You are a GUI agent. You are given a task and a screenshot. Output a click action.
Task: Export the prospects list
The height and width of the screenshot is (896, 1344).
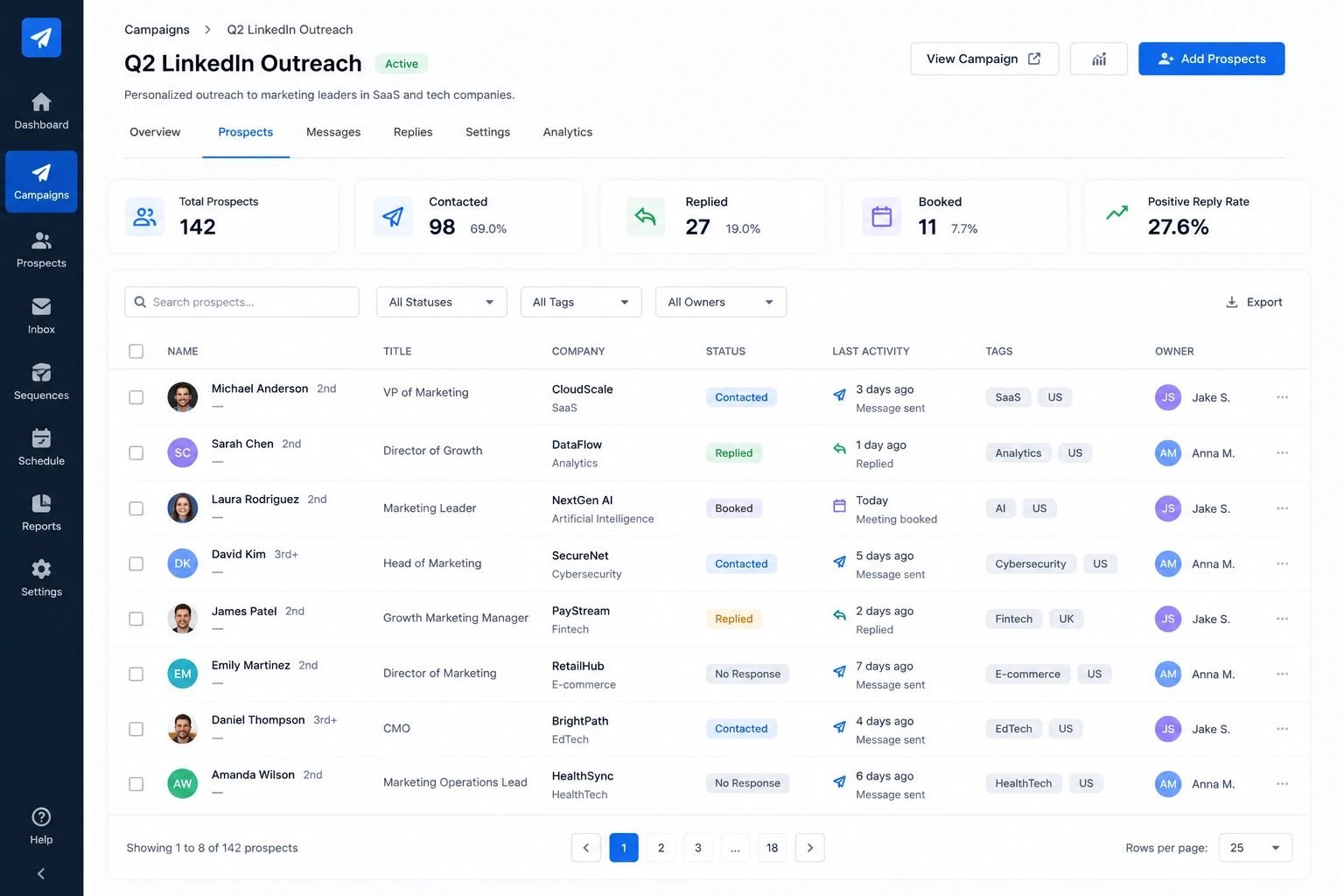pyautogui.click(x=1254, y=302)
